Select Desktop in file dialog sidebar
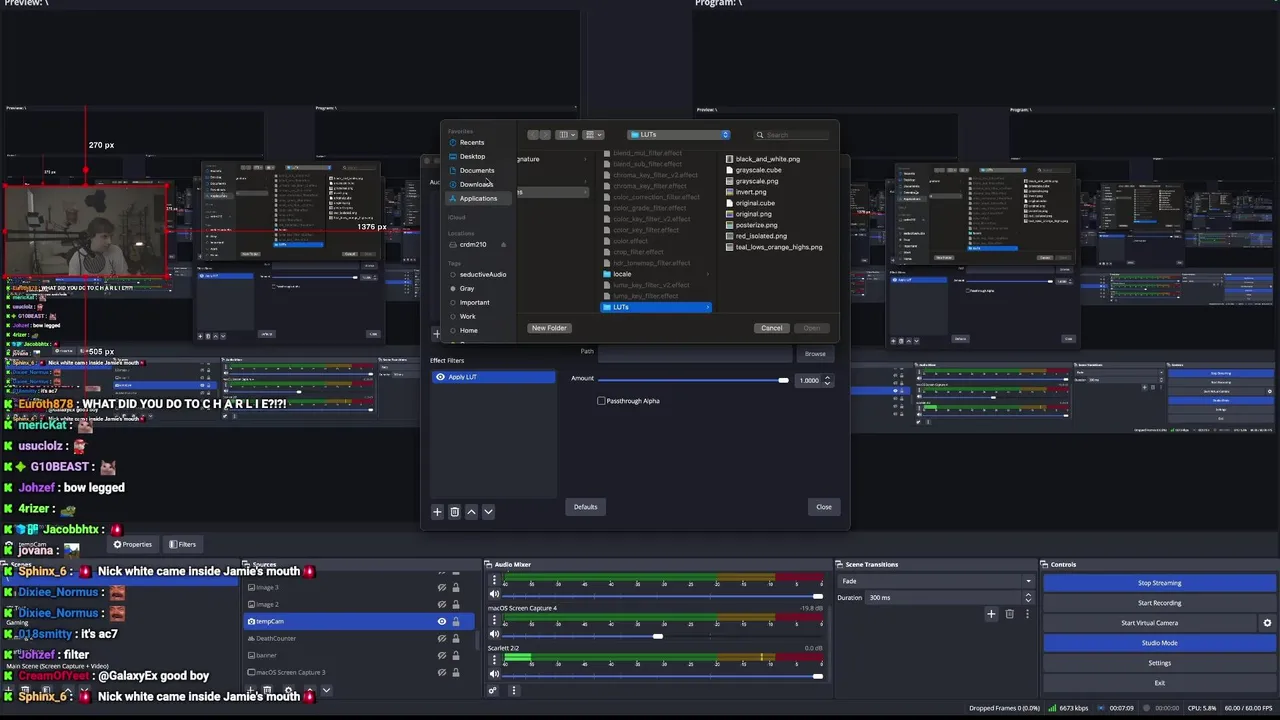The height and width of the screenshot is (720, 1280). click(472, 156)
